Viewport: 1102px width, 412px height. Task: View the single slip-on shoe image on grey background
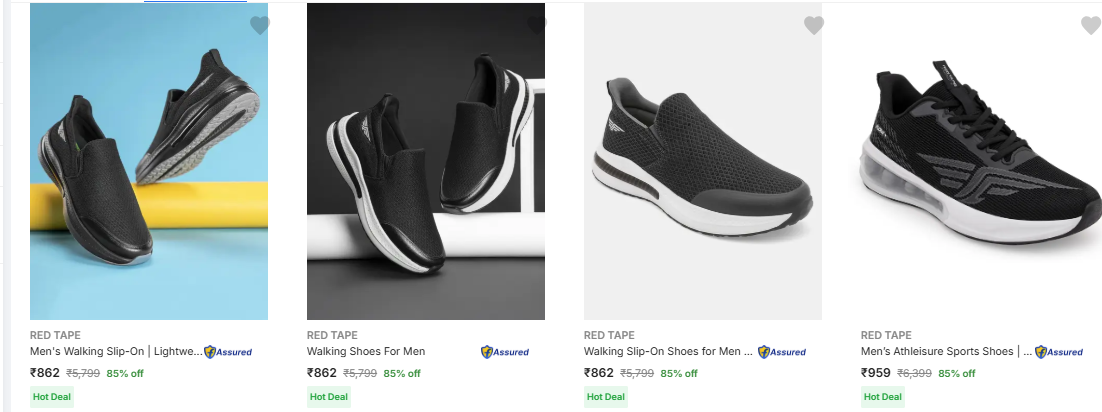point(703,162)
